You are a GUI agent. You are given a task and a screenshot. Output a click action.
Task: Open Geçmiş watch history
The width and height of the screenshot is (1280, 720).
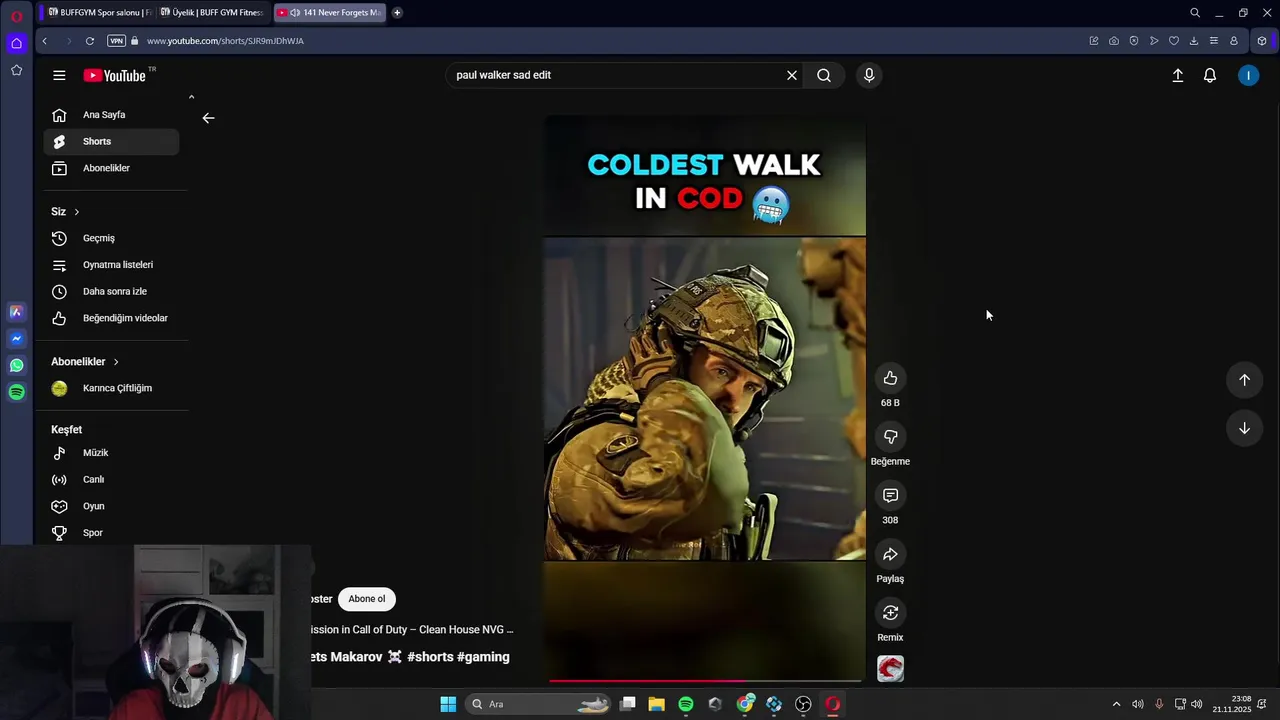(x=111, y=238)
